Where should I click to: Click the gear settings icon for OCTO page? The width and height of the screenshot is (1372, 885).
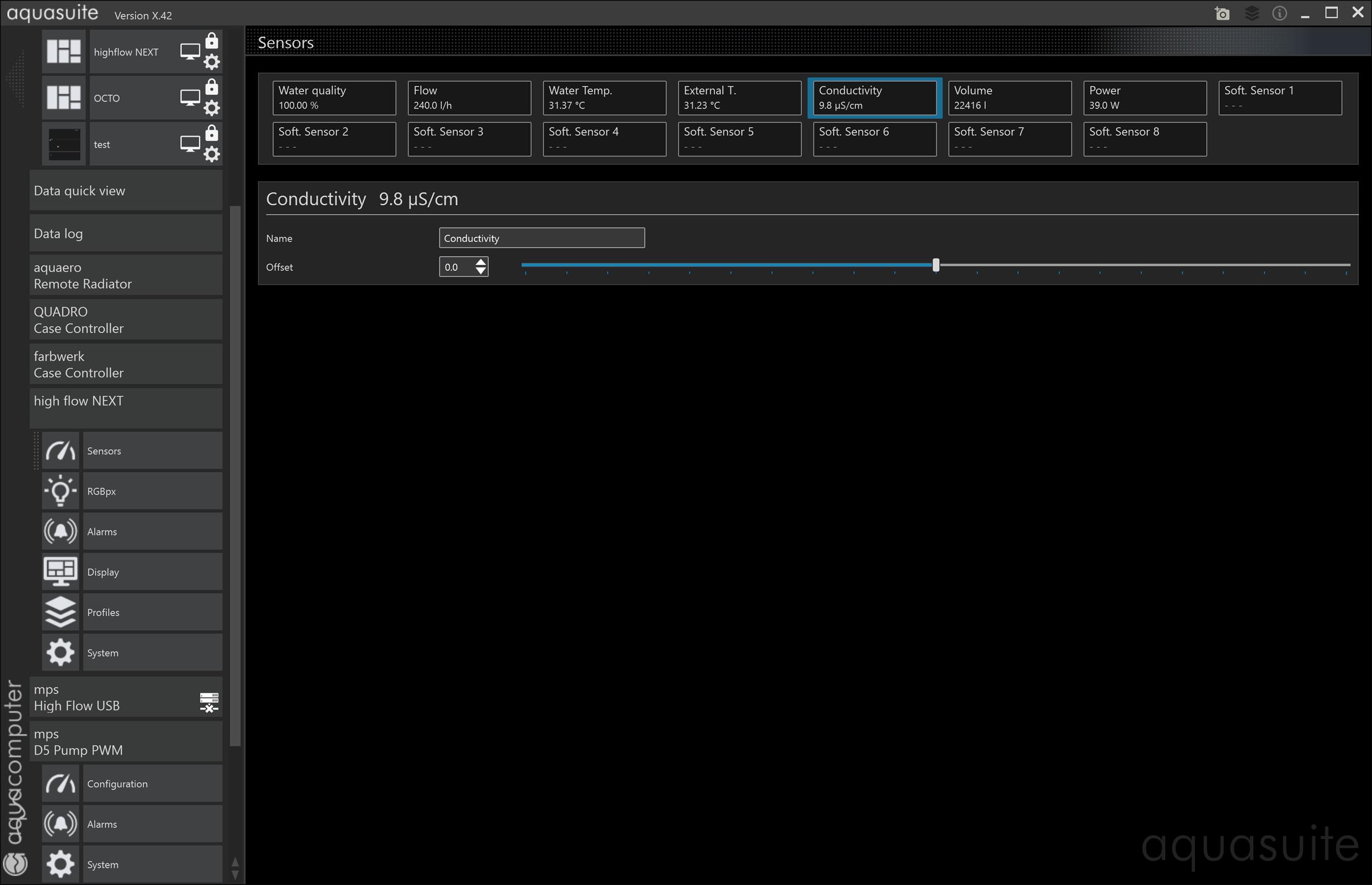(x=212, y=108)
